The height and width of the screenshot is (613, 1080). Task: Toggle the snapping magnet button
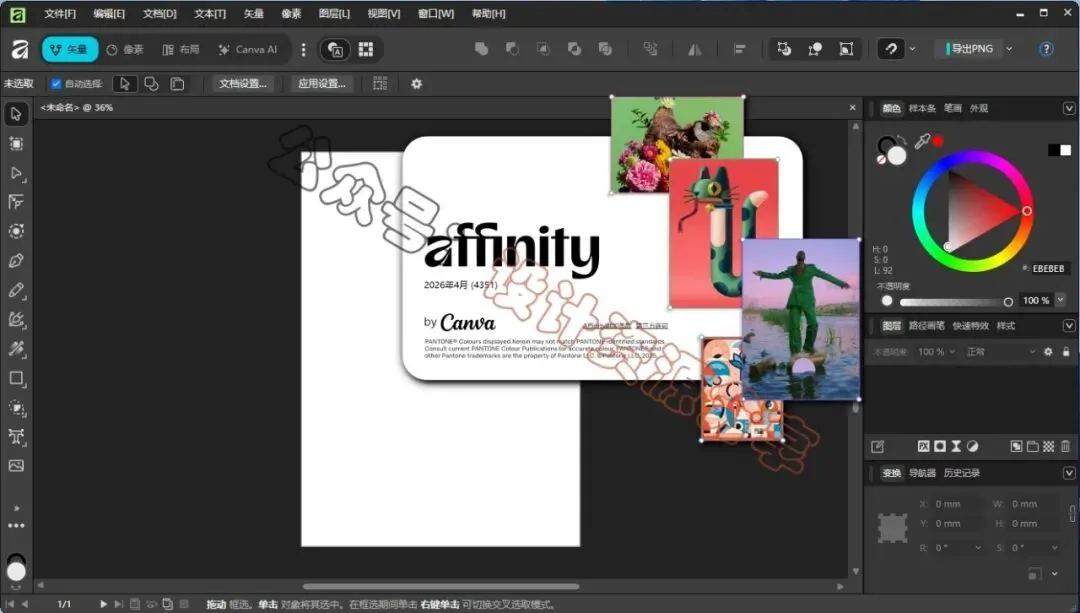pyautogui.click(x=891, y=49)
